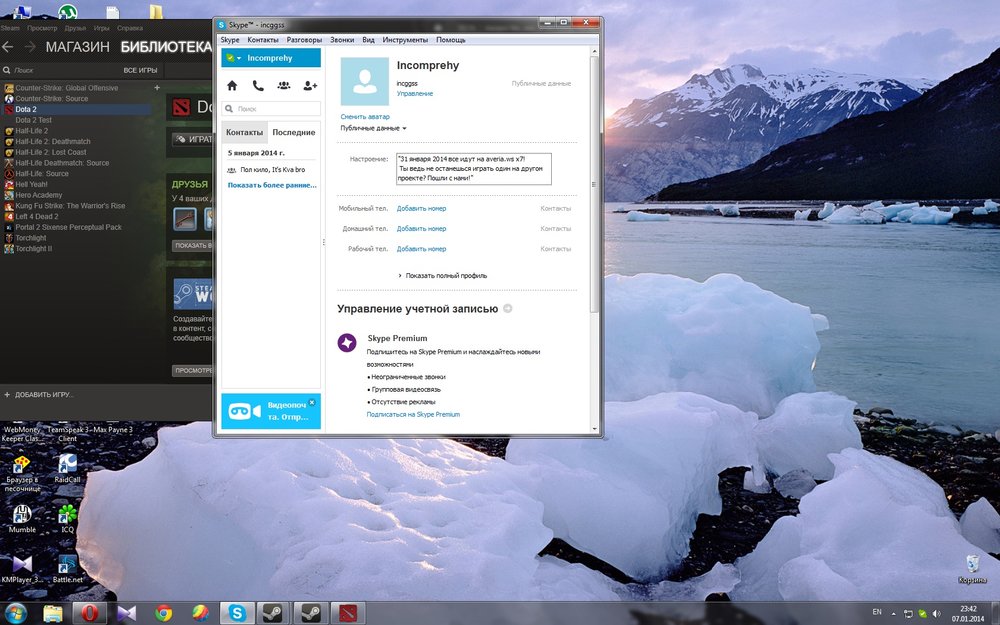Click the Steam back arrow icon
Viewport: 1000px width, 625px height.
click(x=9, y=47)
